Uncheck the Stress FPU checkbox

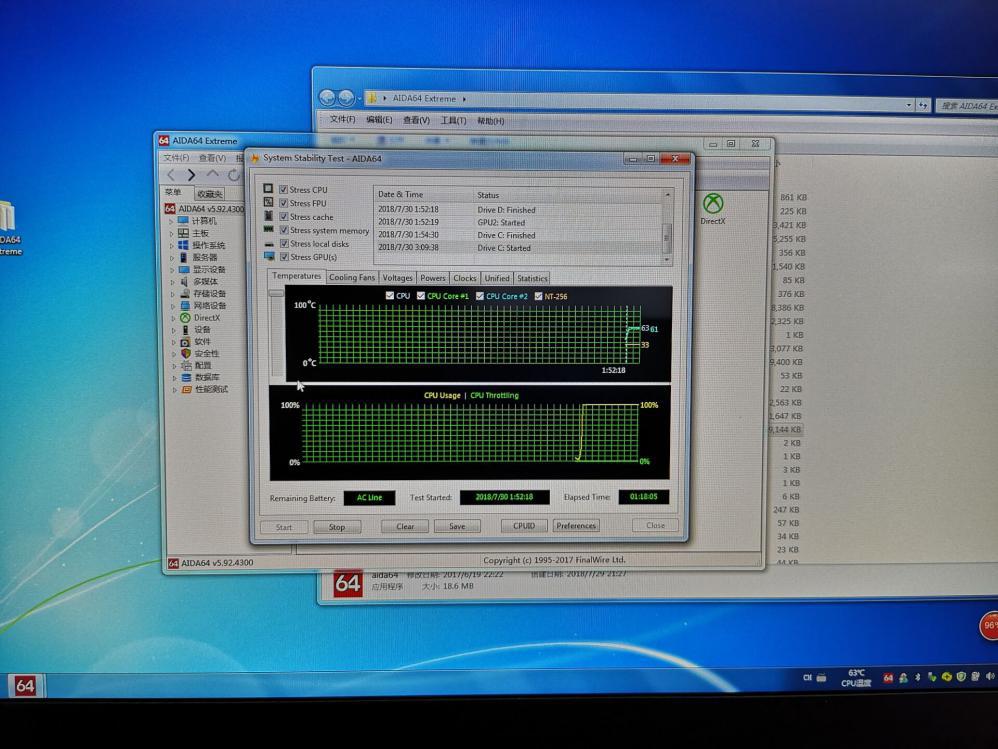click(x=283, y=202)
